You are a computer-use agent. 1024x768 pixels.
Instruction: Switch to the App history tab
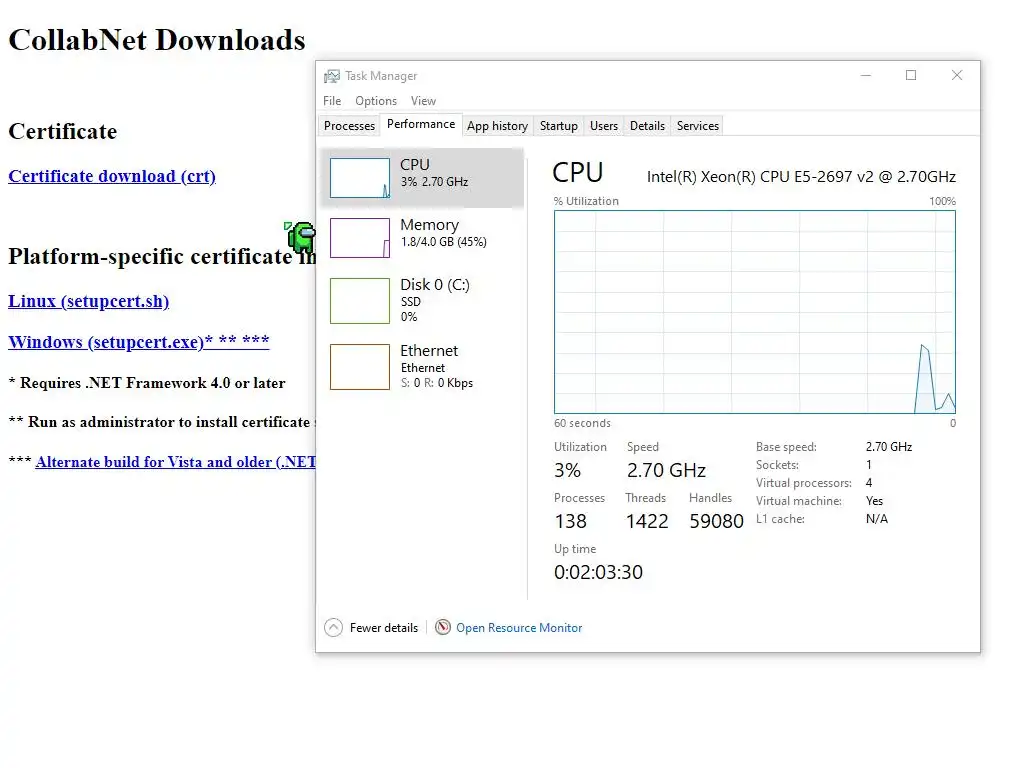click(x=497, y=125)
